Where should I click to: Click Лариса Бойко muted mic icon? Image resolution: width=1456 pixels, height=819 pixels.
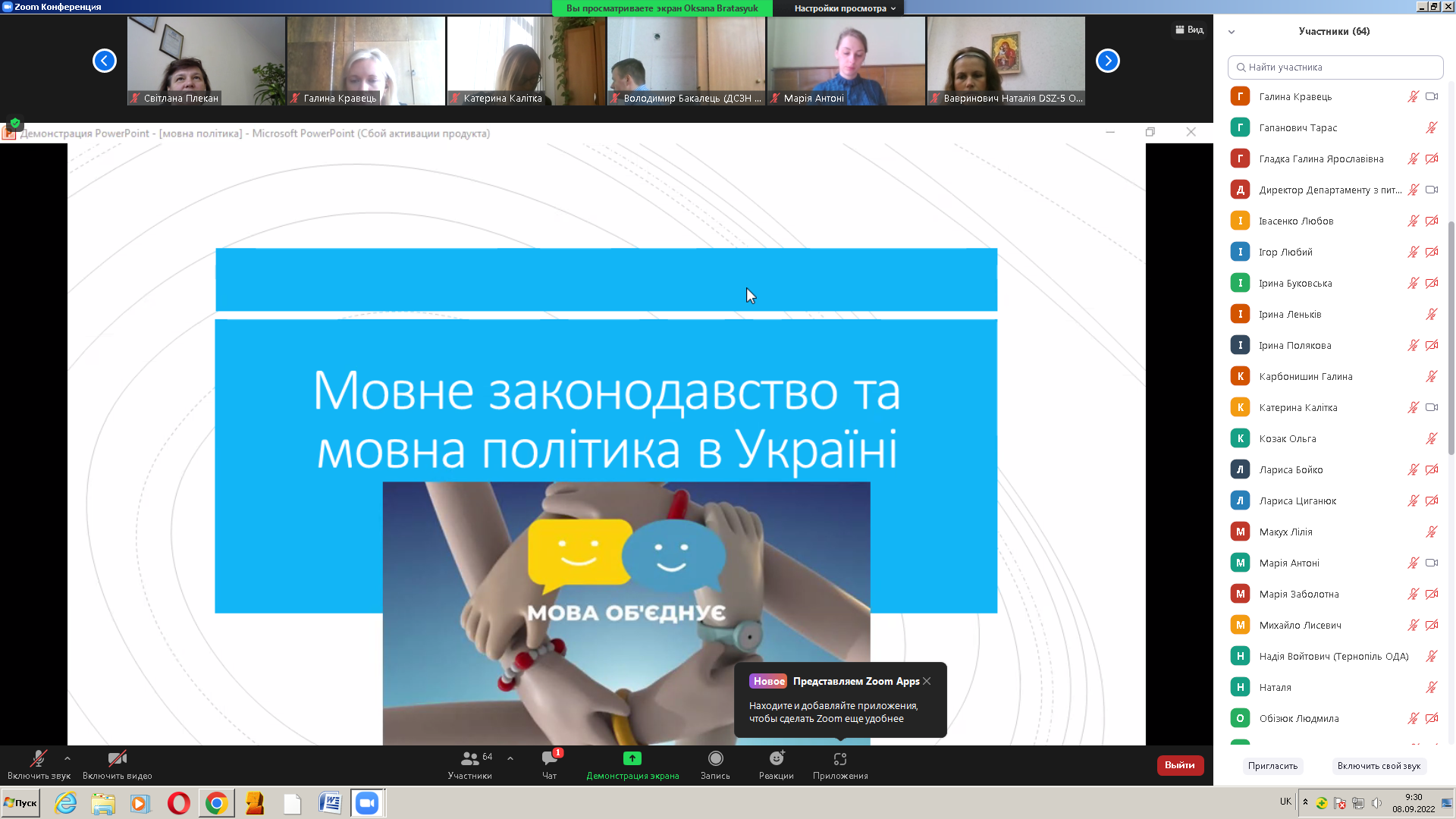[x=1414, y=470]
